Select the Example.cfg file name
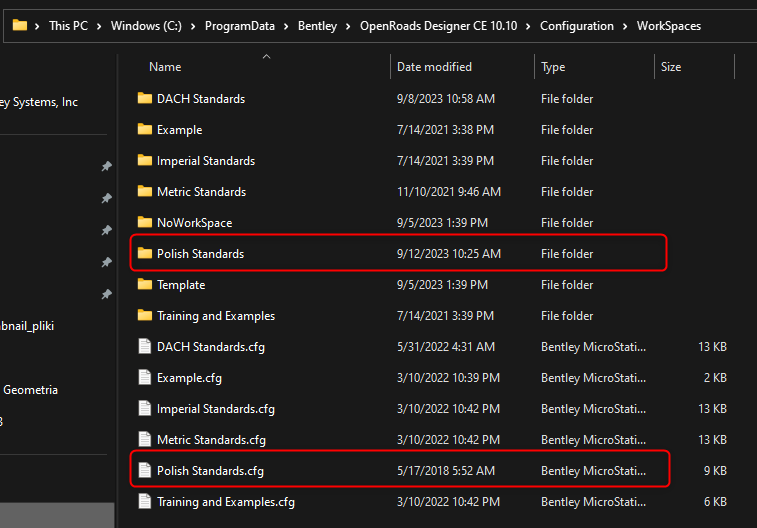The image size is (757, 528). click(x=189, y=378)
